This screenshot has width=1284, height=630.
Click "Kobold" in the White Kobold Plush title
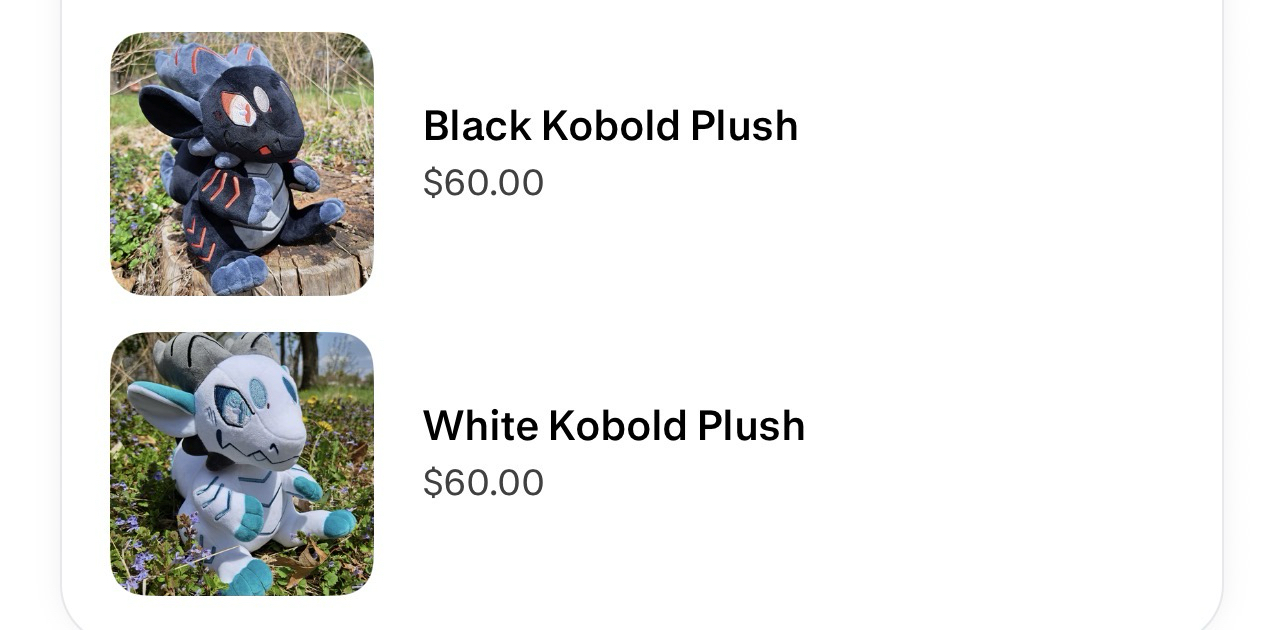click(x=615, y=426)
